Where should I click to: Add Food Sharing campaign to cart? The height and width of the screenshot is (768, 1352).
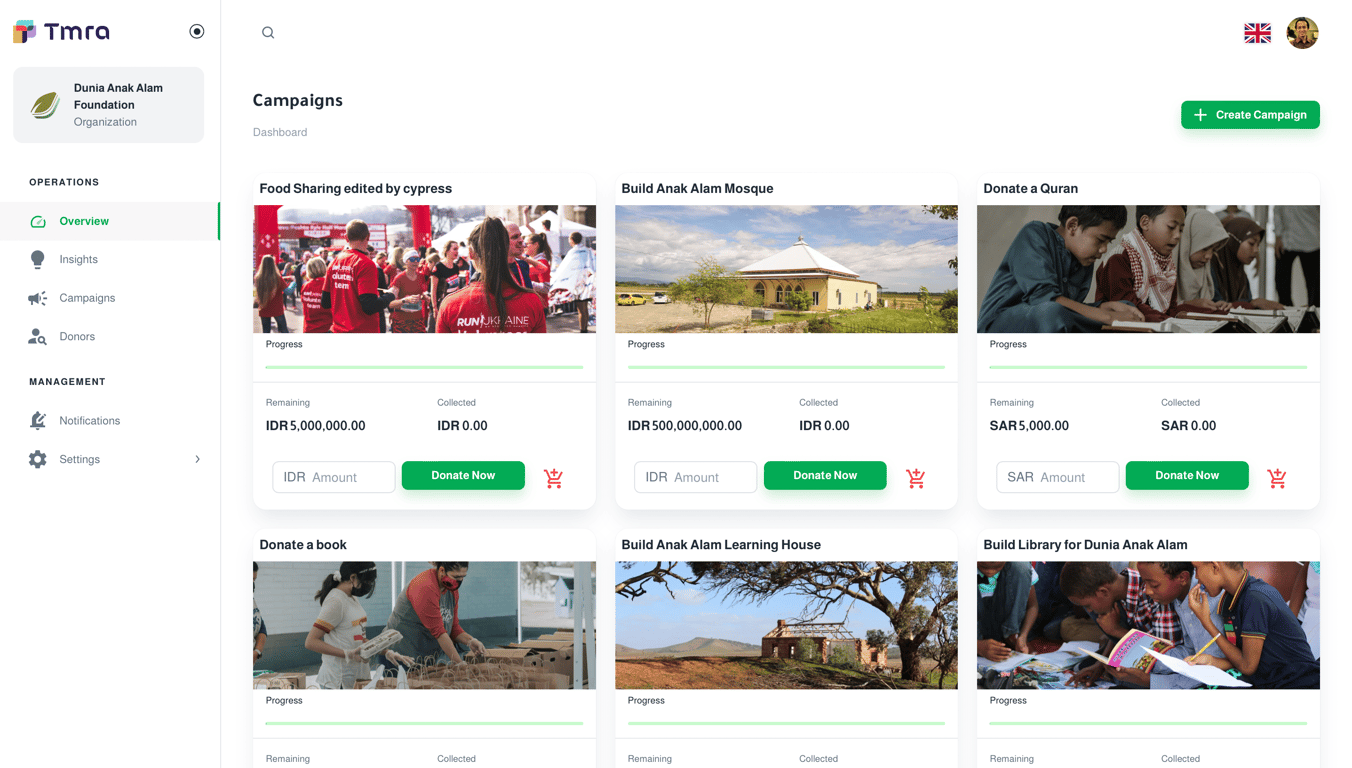(553, 478)
